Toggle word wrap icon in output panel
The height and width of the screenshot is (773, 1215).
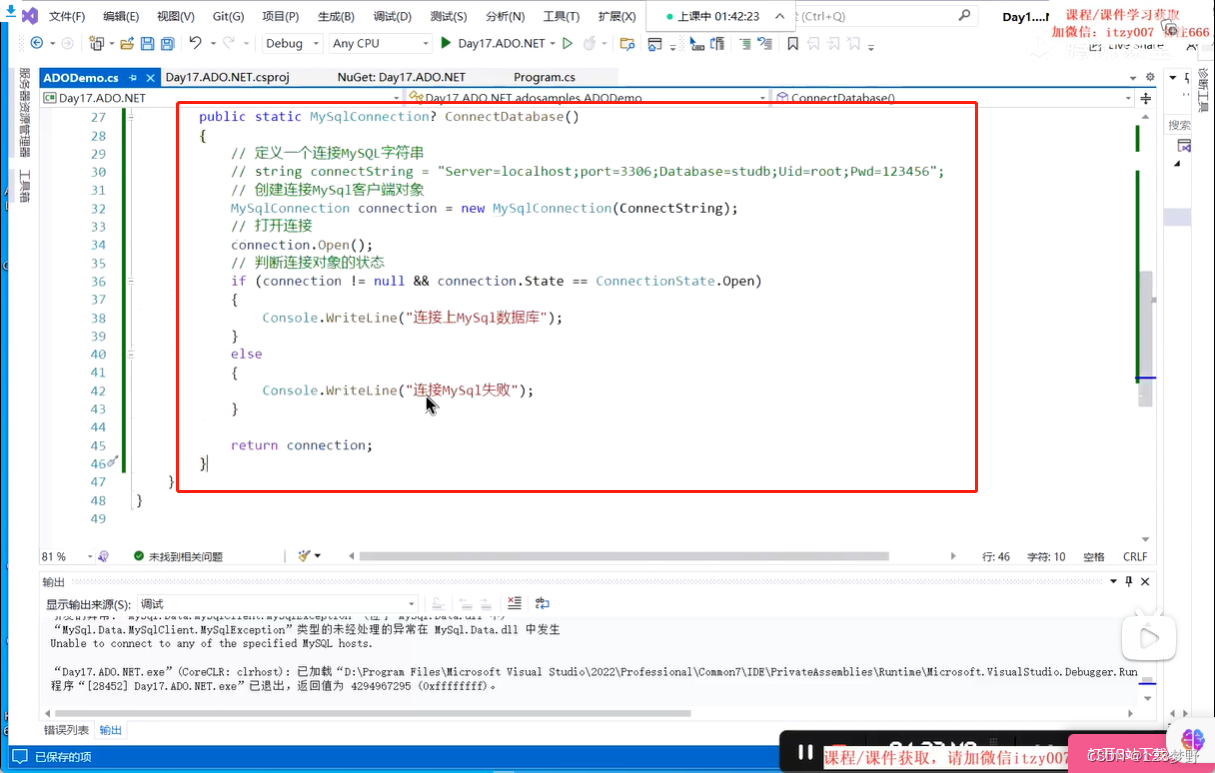pyautogui.click(x=542, y=603)
